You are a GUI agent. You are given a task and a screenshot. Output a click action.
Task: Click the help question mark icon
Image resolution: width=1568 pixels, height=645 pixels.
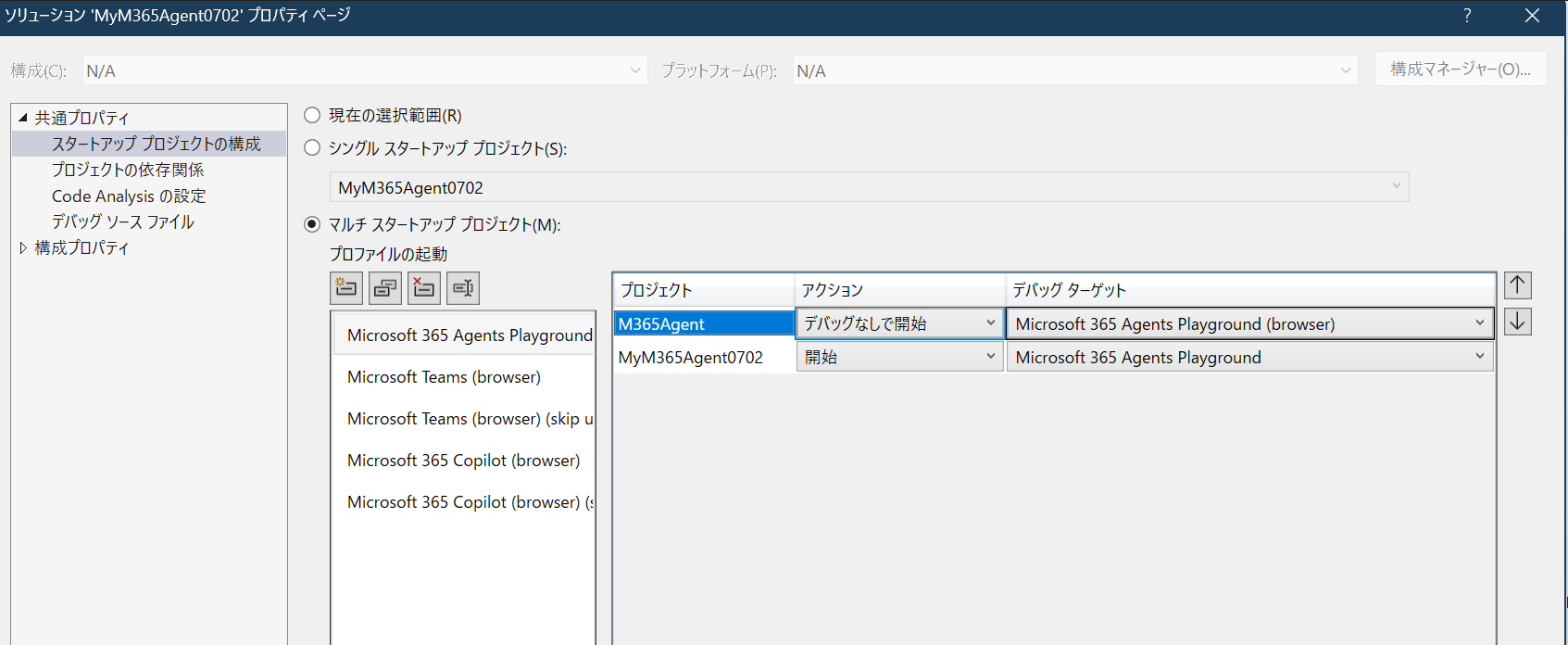[1467, 16]
